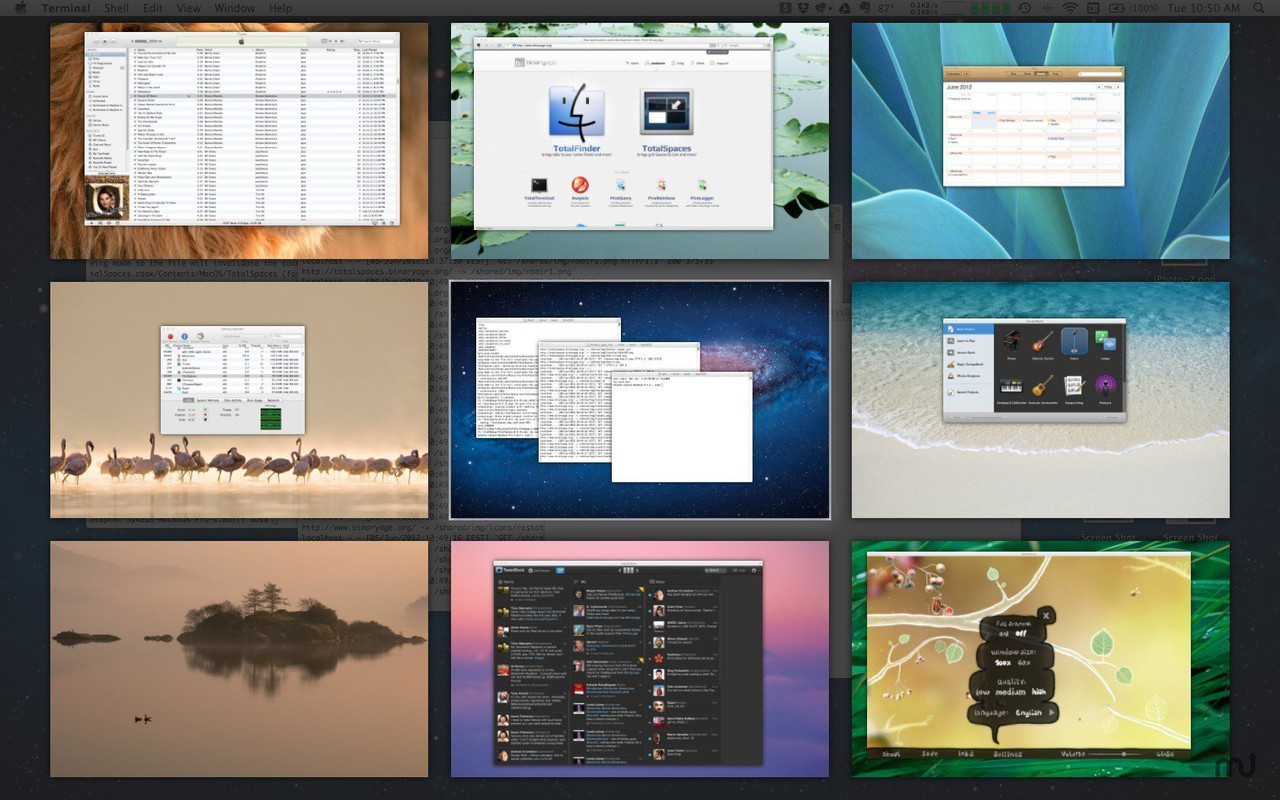Click the album artwork in iTunes window
This screenshot has width=1280, height=800.
105,199
